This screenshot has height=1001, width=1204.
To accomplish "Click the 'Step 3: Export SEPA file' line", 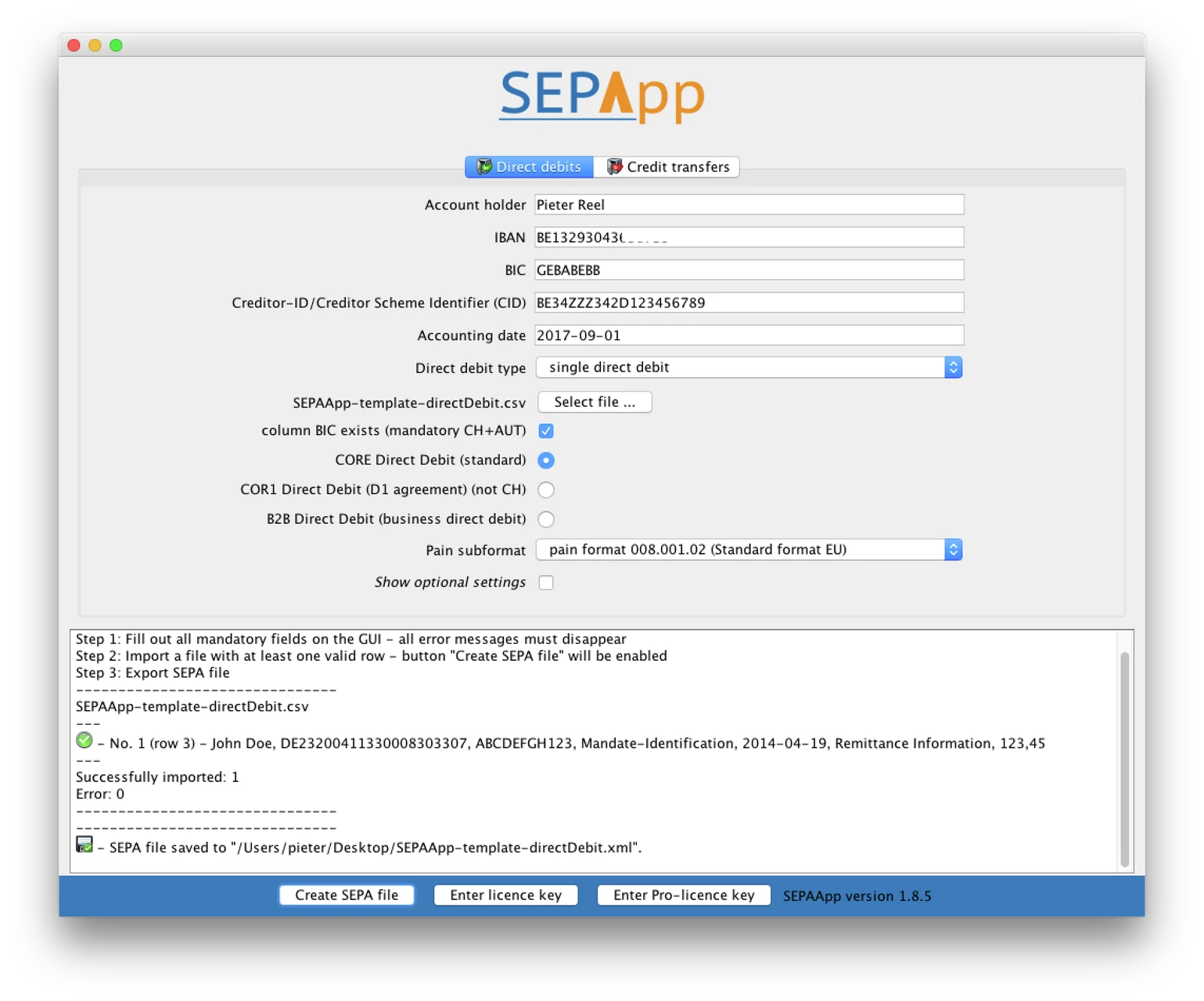I will (153, 673).
